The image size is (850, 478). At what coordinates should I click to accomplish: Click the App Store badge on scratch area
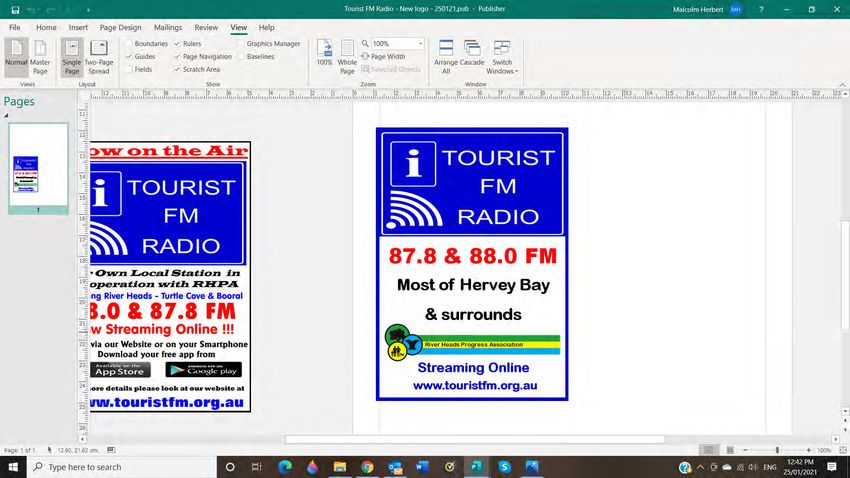click(x=120, y=370)
